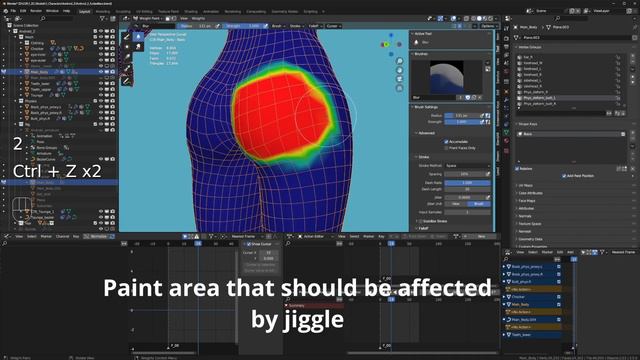Image resolution: width=640 pixels, height=360 pixels.
Task: Click the viewport pan hand gizmo
Action: (x=400, y=70)
